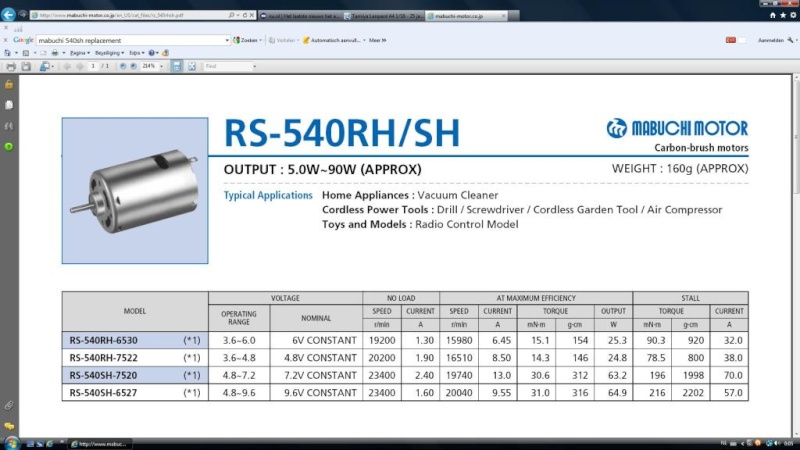Image resolution: width=800 pixels, height=450 pixels.
Task: Click the address bar URL field
Action: (128, 15)
